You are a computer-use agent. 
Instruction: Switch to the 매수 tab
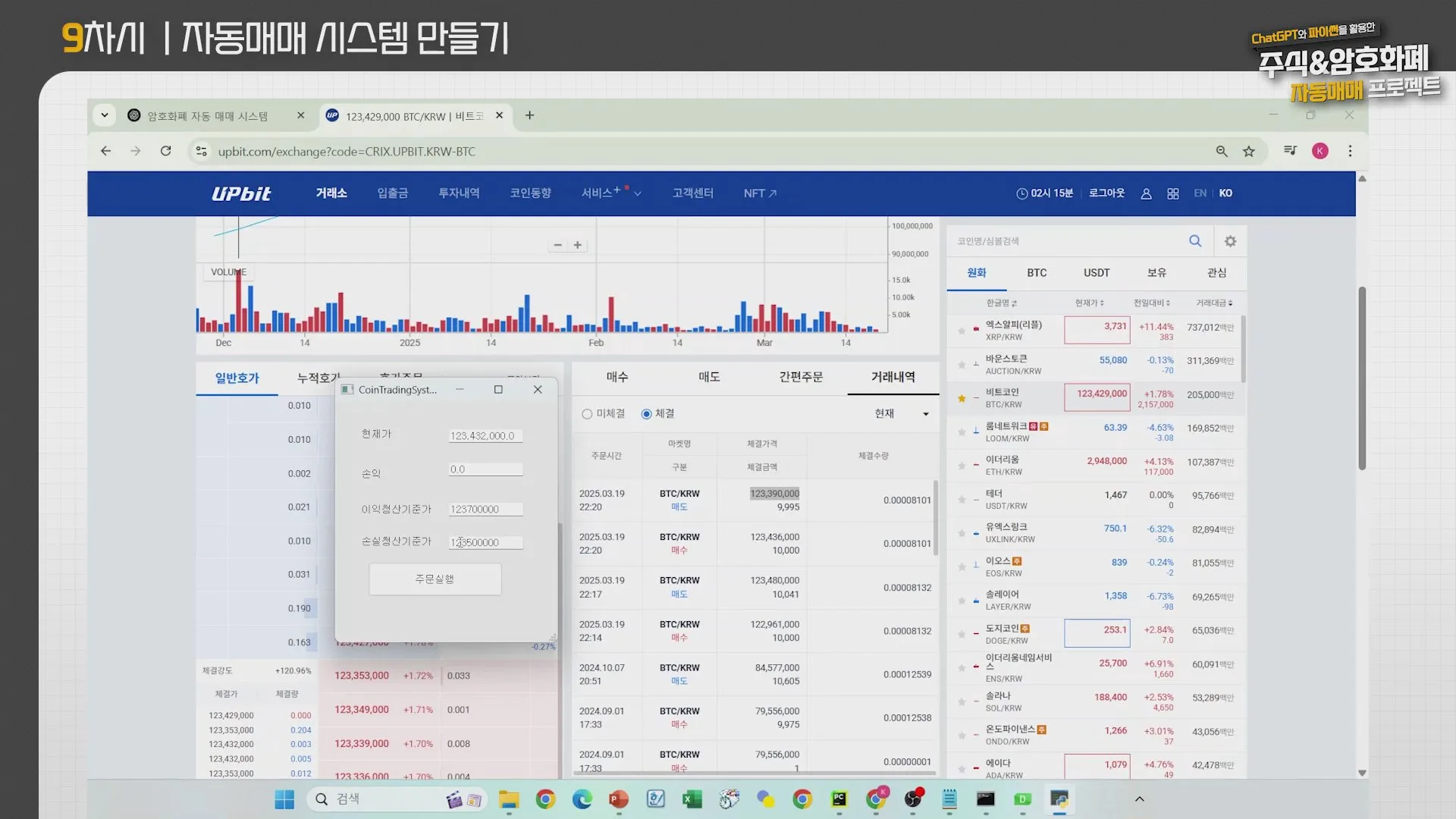click(617, 377)
